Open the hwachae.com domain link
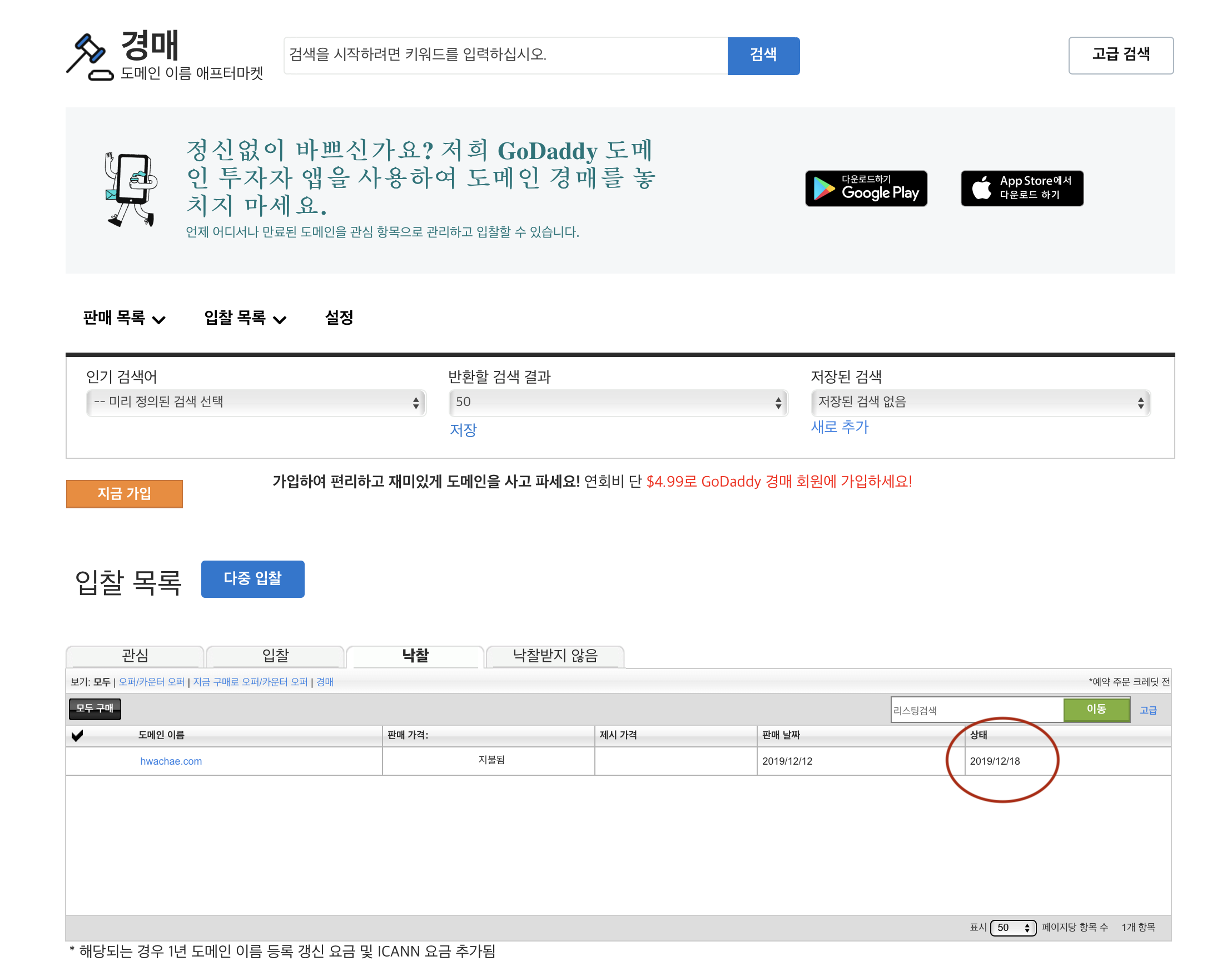The height and width of the screenshot is (971, 1232). coord(171,761)
